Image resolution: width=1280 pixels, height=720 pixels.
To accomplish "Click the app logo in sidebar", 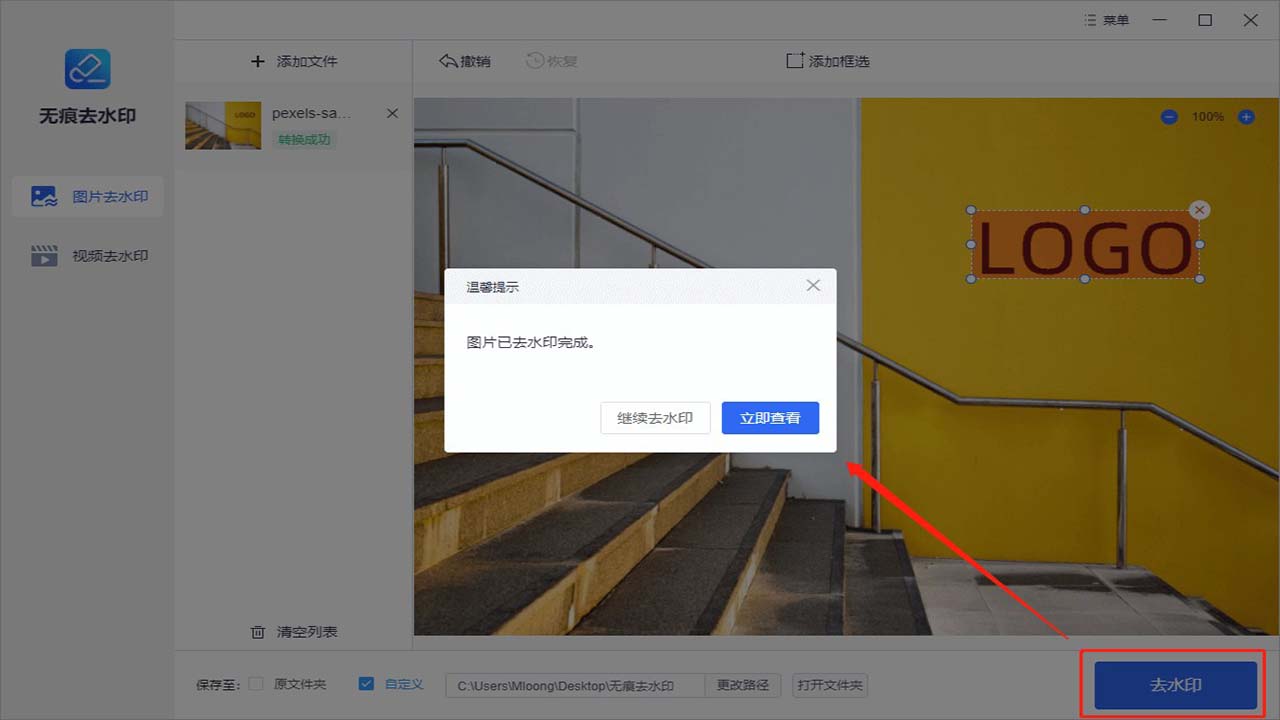I will tap(87, 68).
